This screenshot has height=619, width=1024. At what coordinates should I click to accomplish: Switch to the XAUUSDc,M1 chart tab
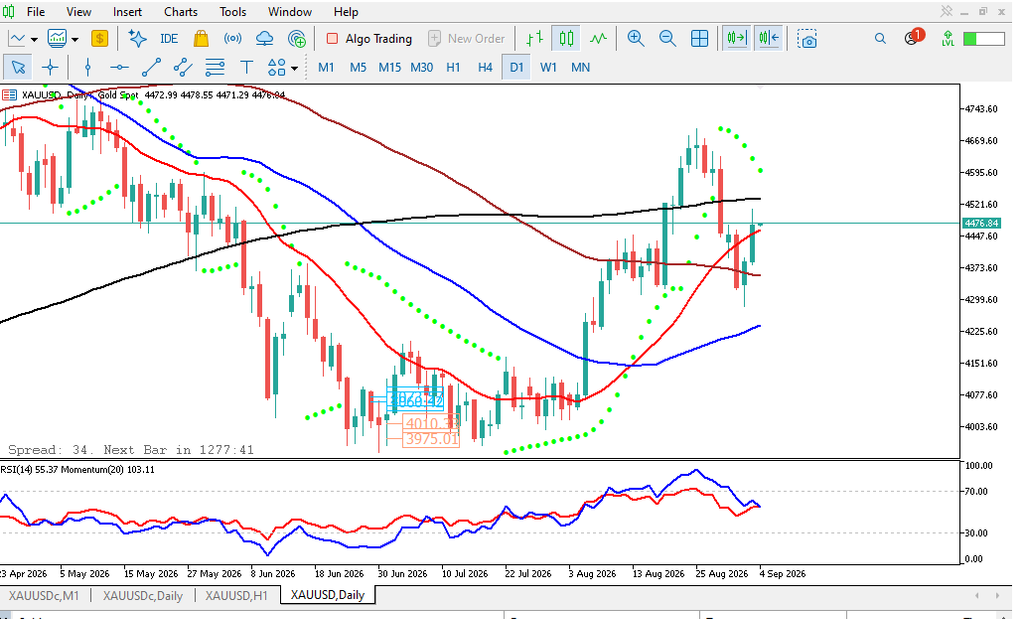44,595
